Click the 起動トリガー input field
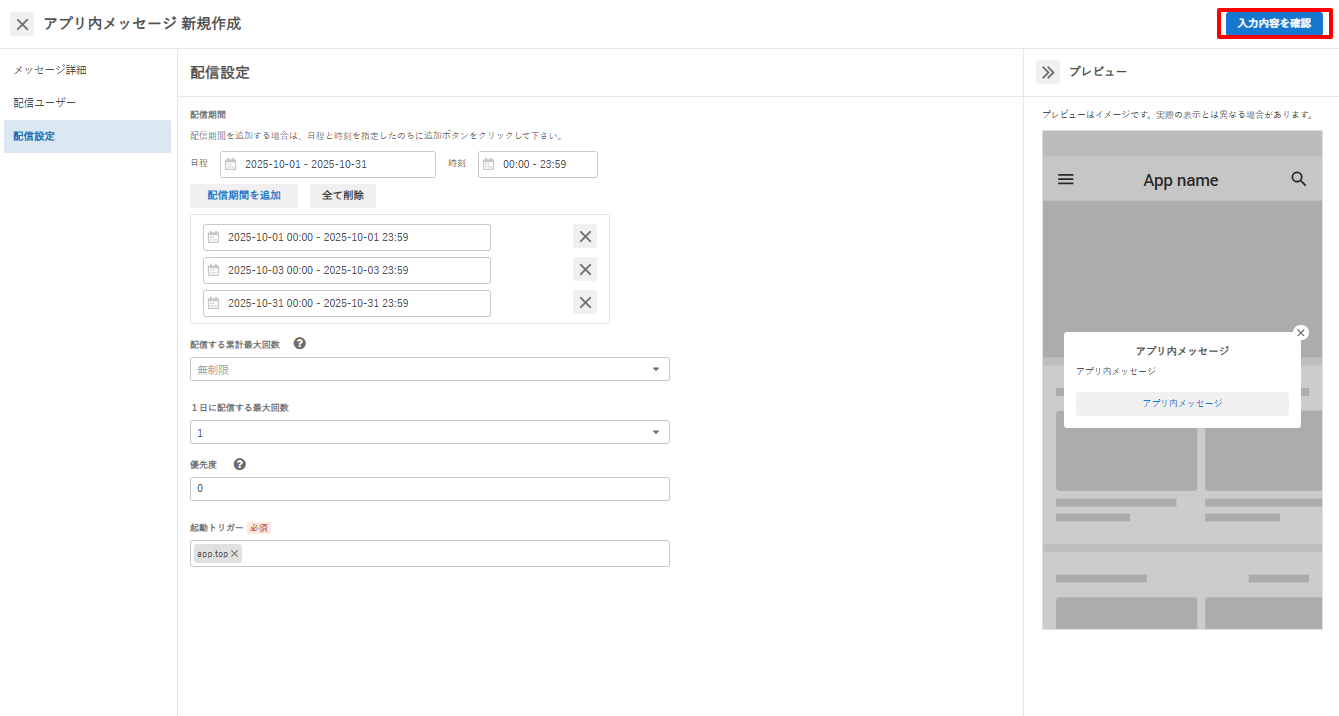Screen dimensions: 1339x716 [x=430, y=553]
